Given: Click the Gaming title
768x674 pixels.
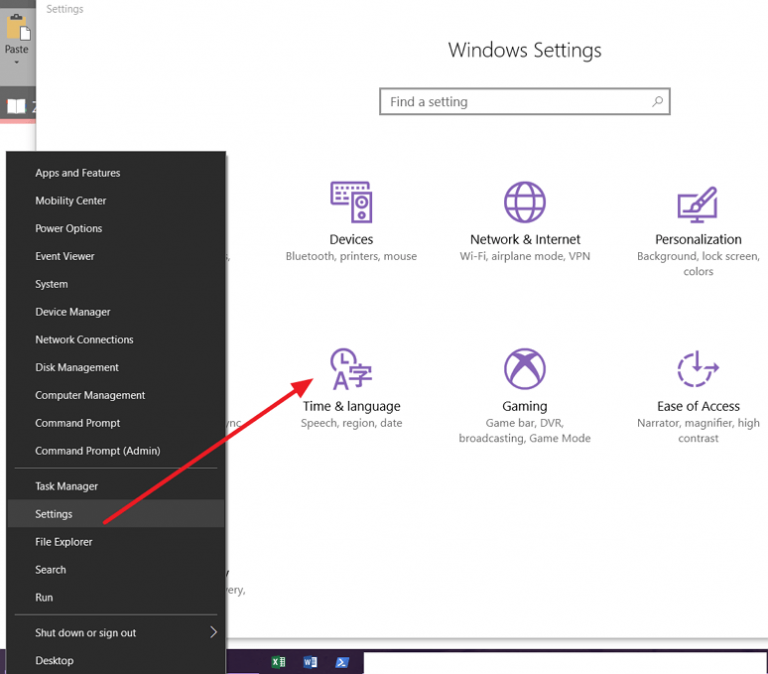Looking at the screenshot, I should [525, 407].
